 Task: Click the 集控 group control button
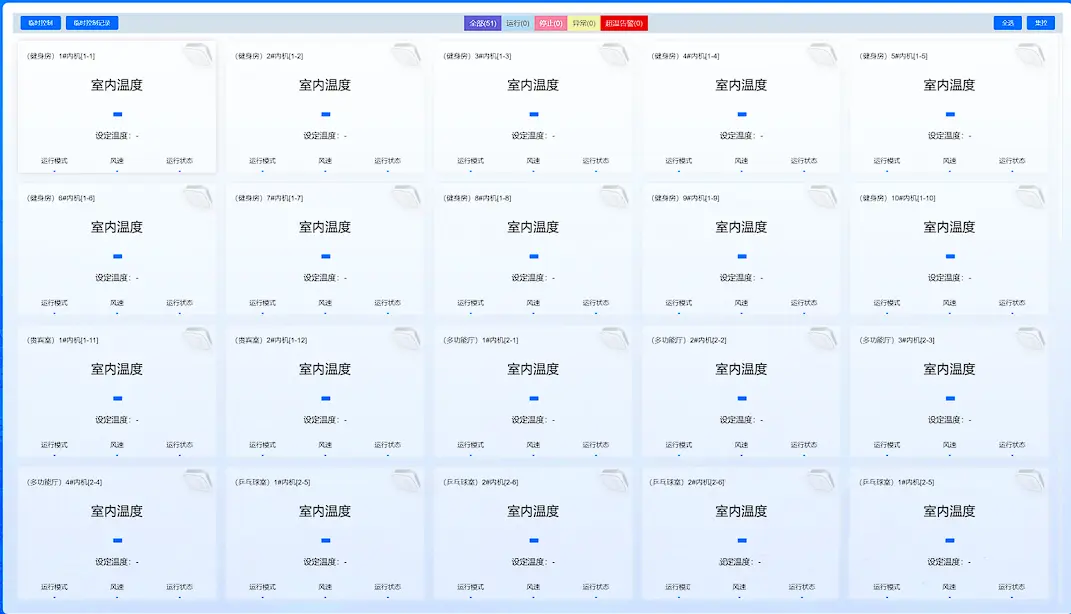[x=1040, y=23]
